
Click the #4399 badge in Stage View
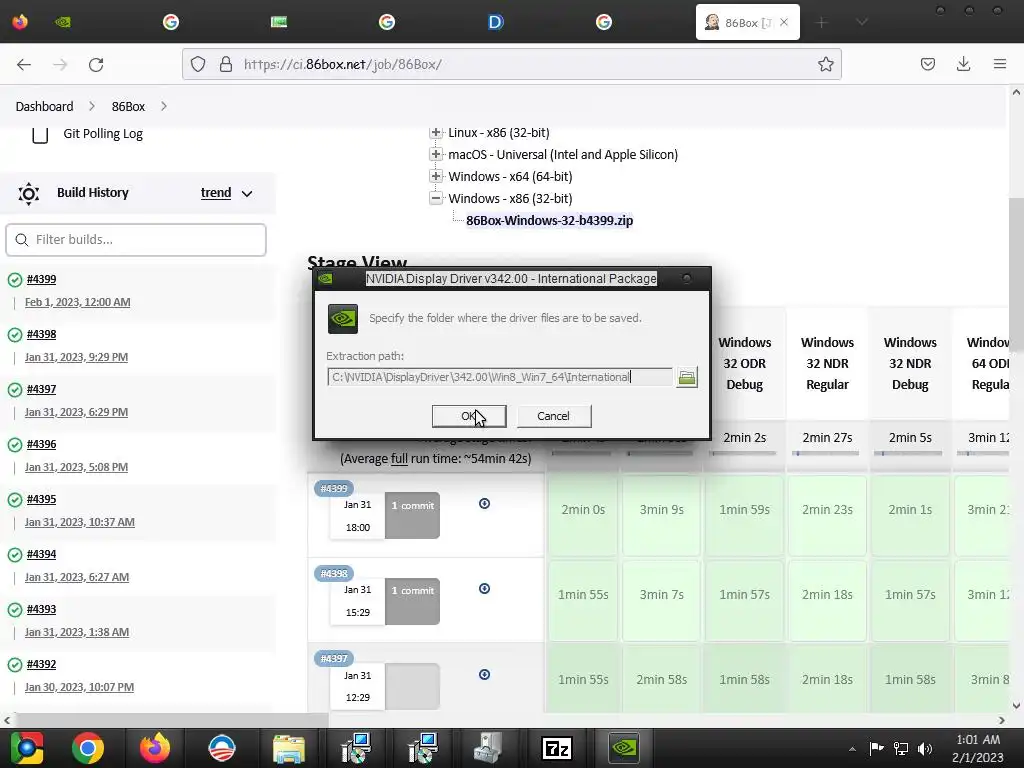[x=334, y=488]
